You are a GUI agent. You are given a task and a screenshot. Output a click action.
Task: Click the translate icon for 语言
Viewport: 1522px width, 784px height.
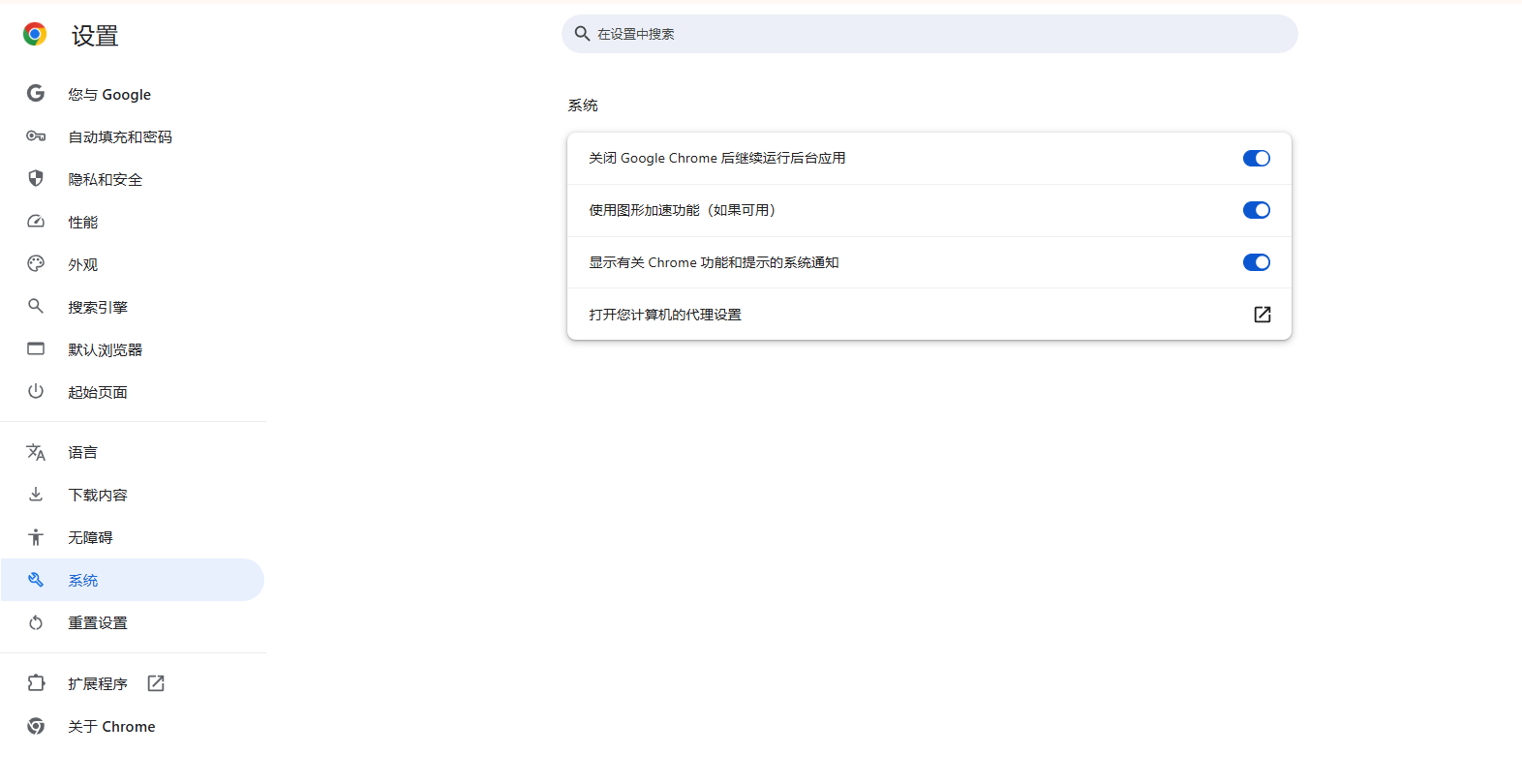36,452
